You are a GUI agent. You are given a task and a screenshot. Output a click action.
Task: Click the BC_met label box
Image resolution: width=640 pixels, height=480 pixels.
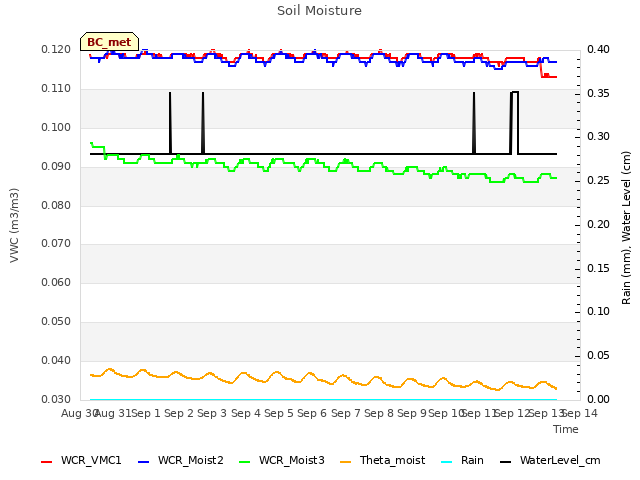pyautogui.click(x=109, y=42)
